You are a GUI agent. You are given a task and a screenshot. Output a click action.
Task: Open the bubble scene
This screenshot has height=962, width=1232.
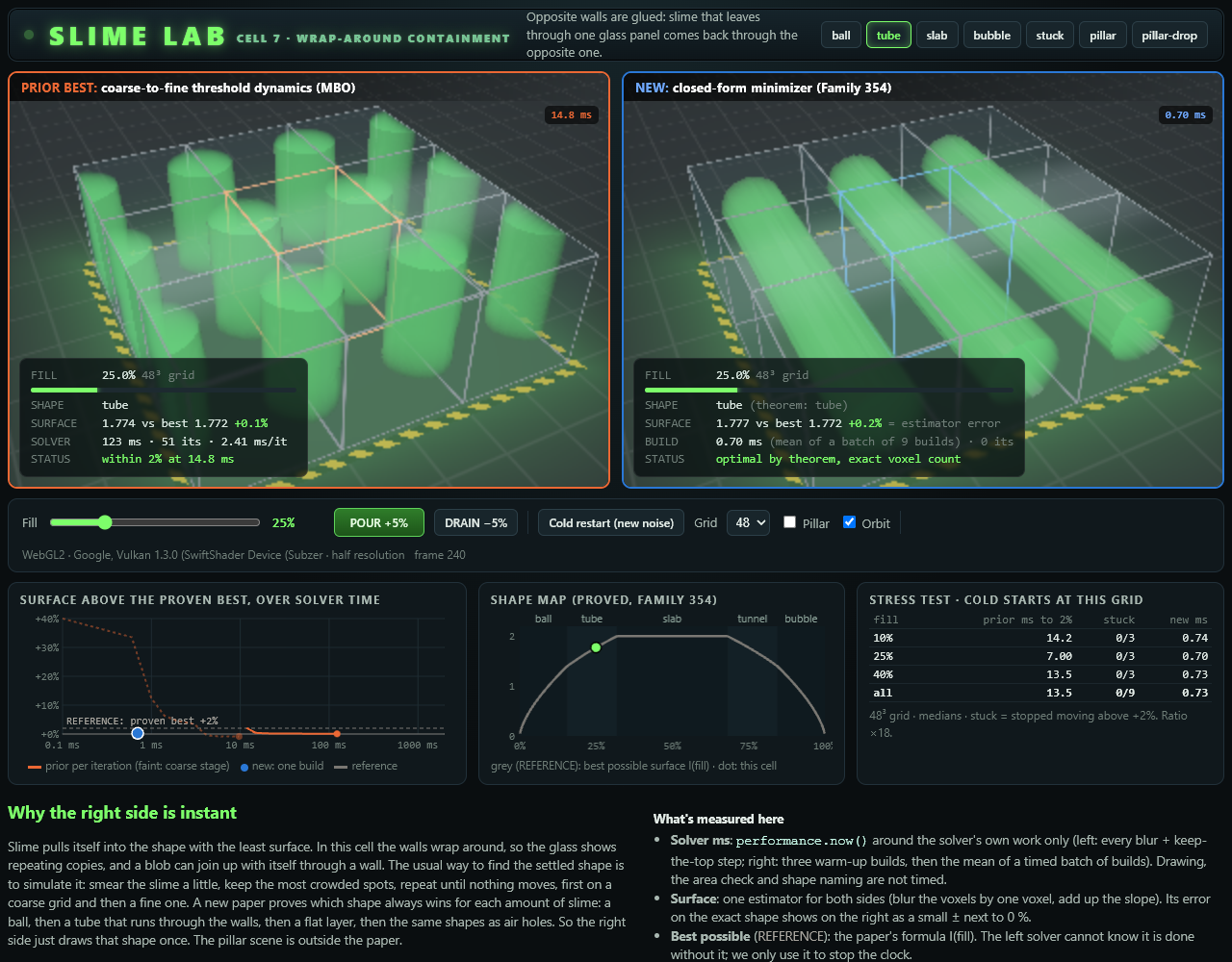991,36
